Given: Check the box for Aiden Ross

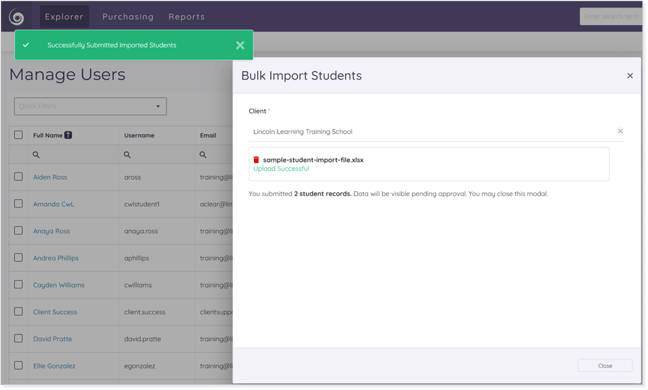Looking at the screenshot, I should (19, 176).
